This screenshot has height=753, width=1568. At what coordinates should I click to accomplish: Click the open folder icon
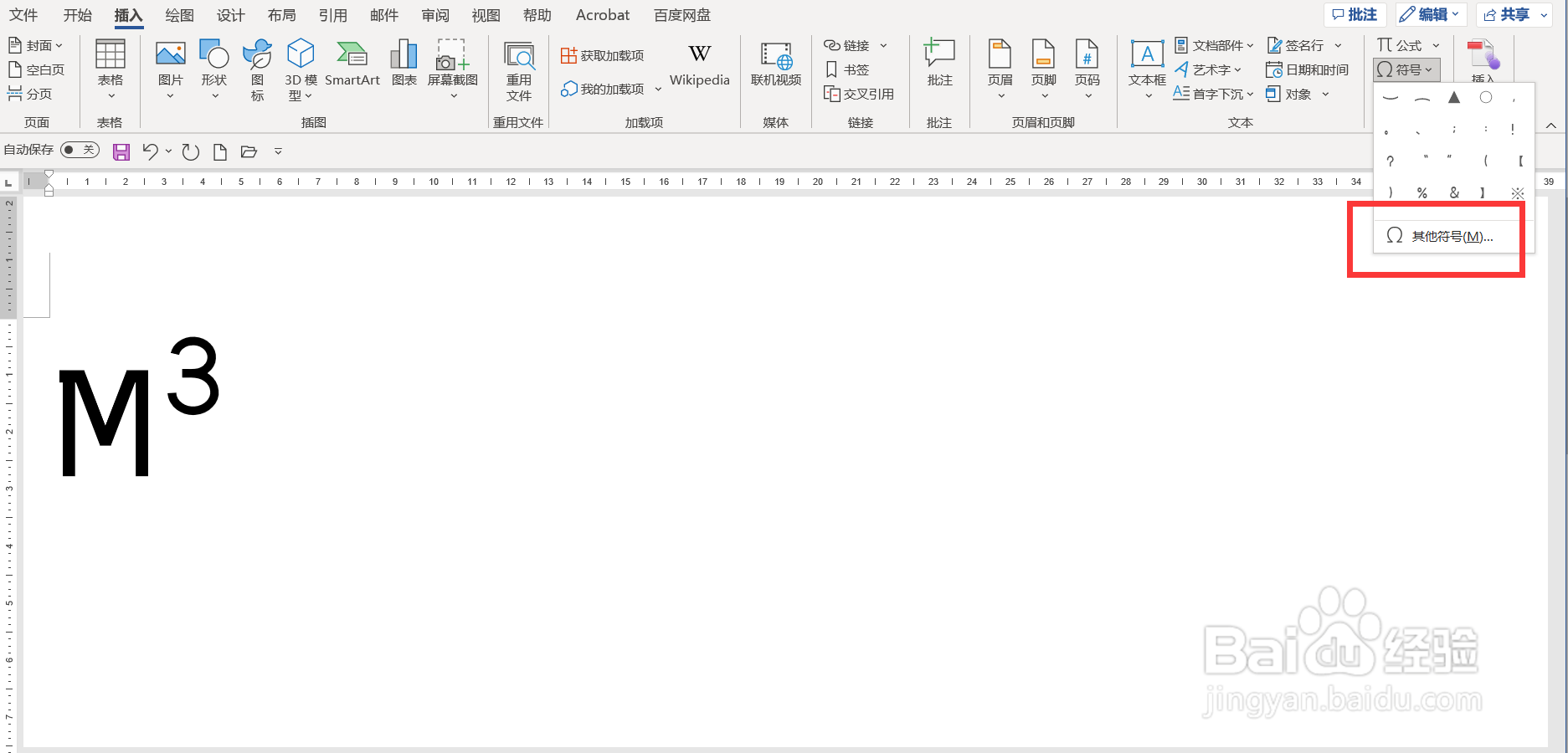tap(249, 151)
